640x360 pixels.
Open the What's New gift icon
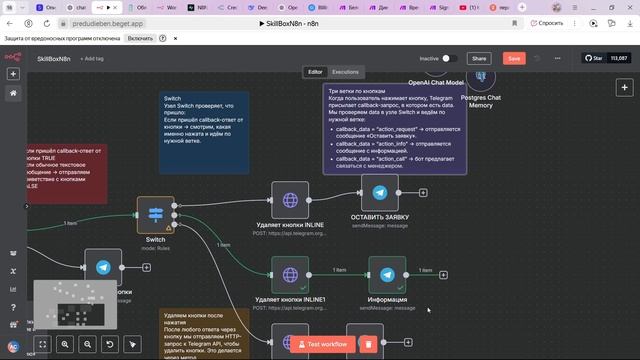[13, 325]
